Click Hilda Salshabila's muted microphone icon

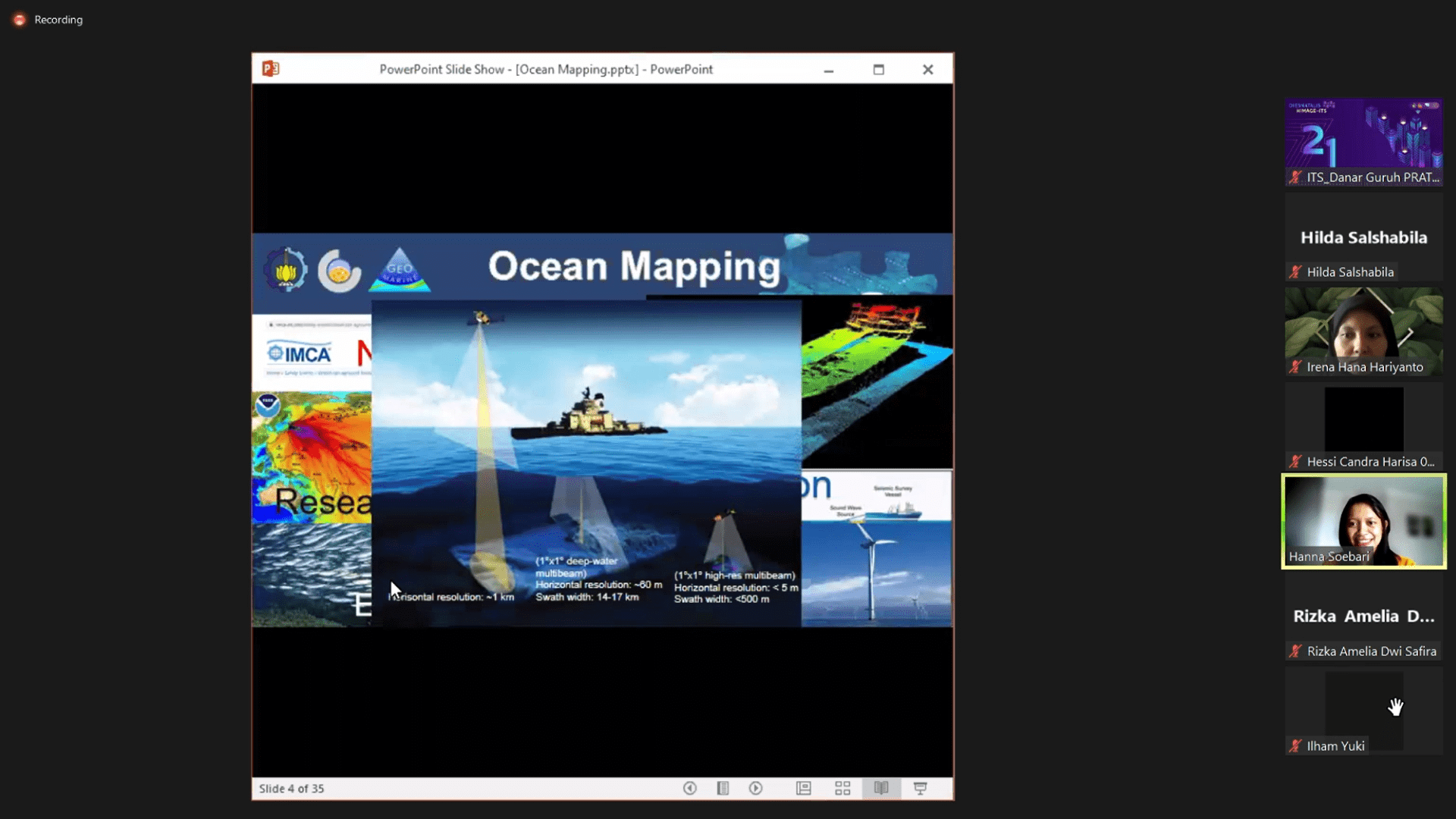coord(1295,272)
